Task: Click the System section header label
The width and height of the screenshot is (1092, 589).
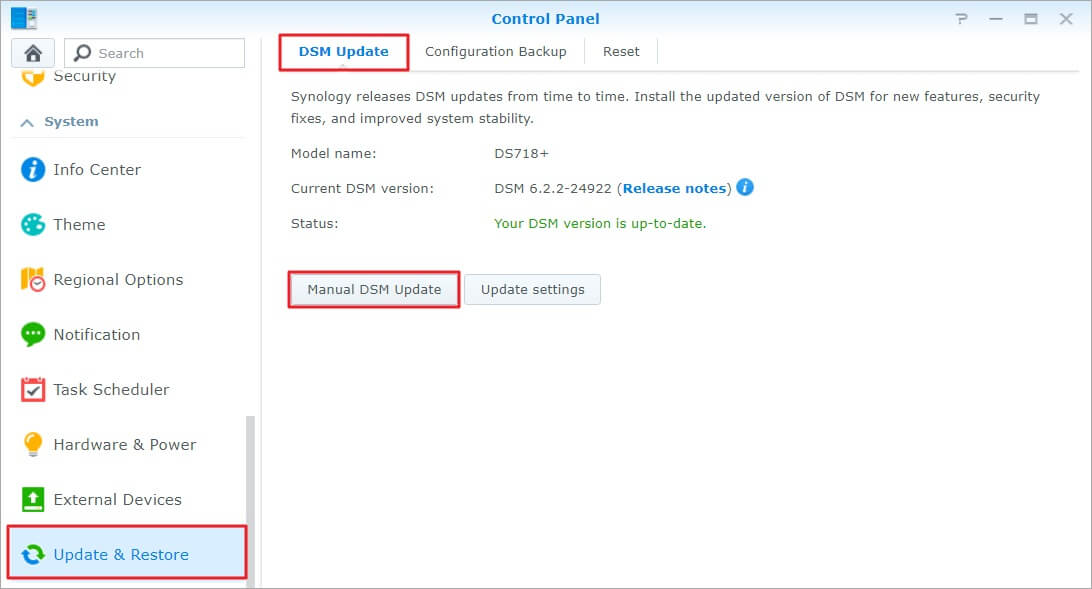Action: tap(71, 122)
